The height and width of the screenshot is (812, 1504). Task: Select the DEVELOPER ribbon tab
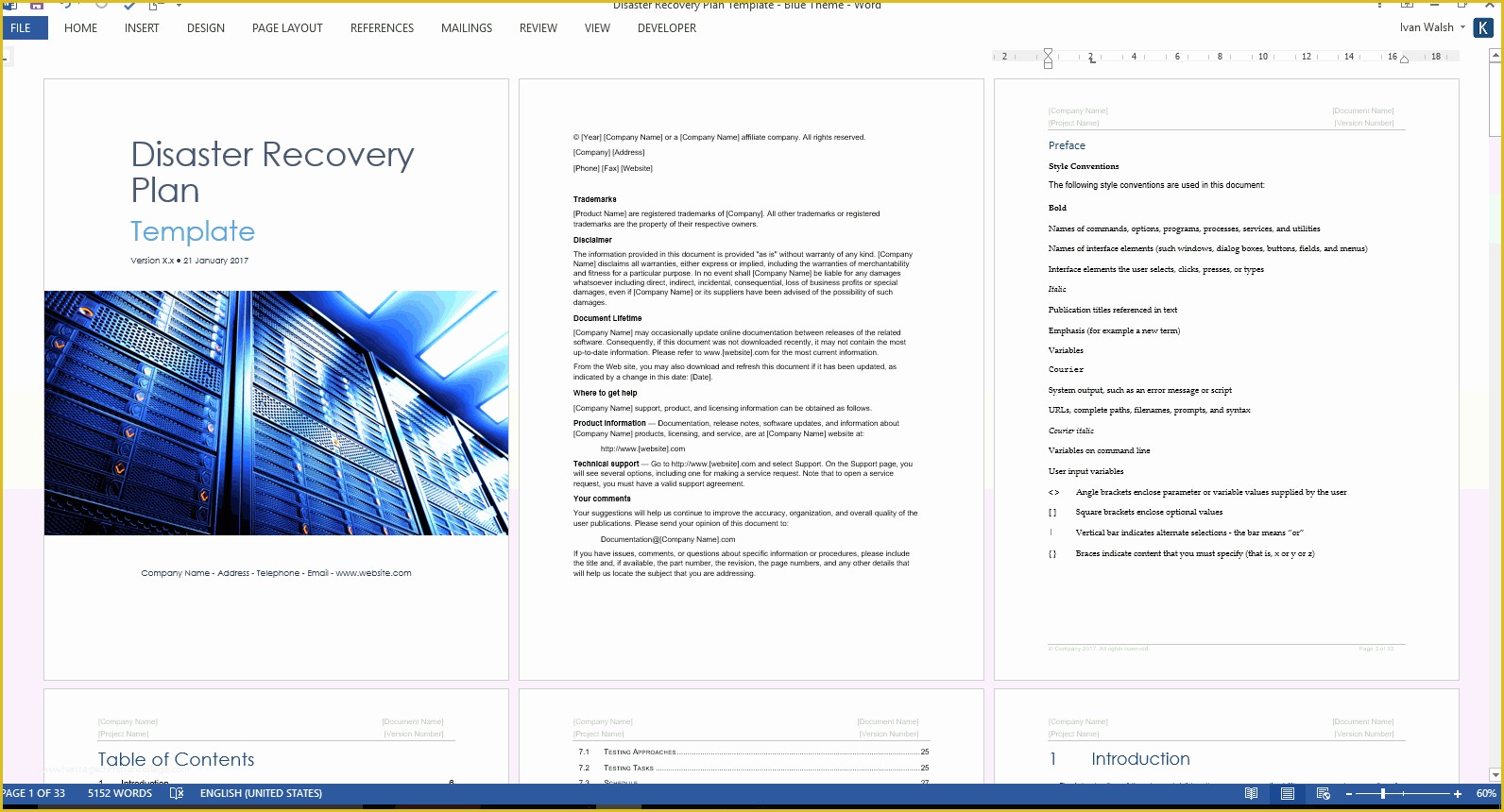pyautogui.click(x=667, y=28)
